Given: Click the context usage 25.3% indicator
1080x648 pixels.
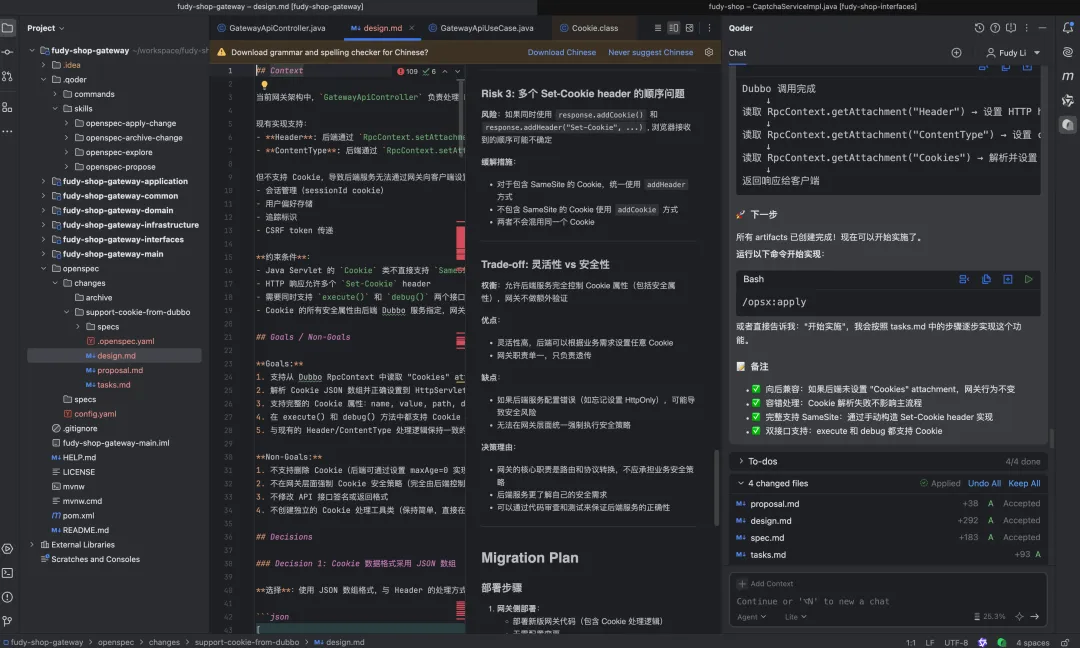Looking at the screenshot, I should [989, 616].
